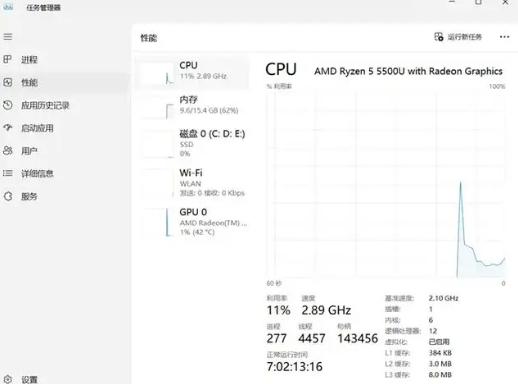Open the 进程 processes page icon
Image resolution: width=518 pixels, height=384 pixels.
7,59
